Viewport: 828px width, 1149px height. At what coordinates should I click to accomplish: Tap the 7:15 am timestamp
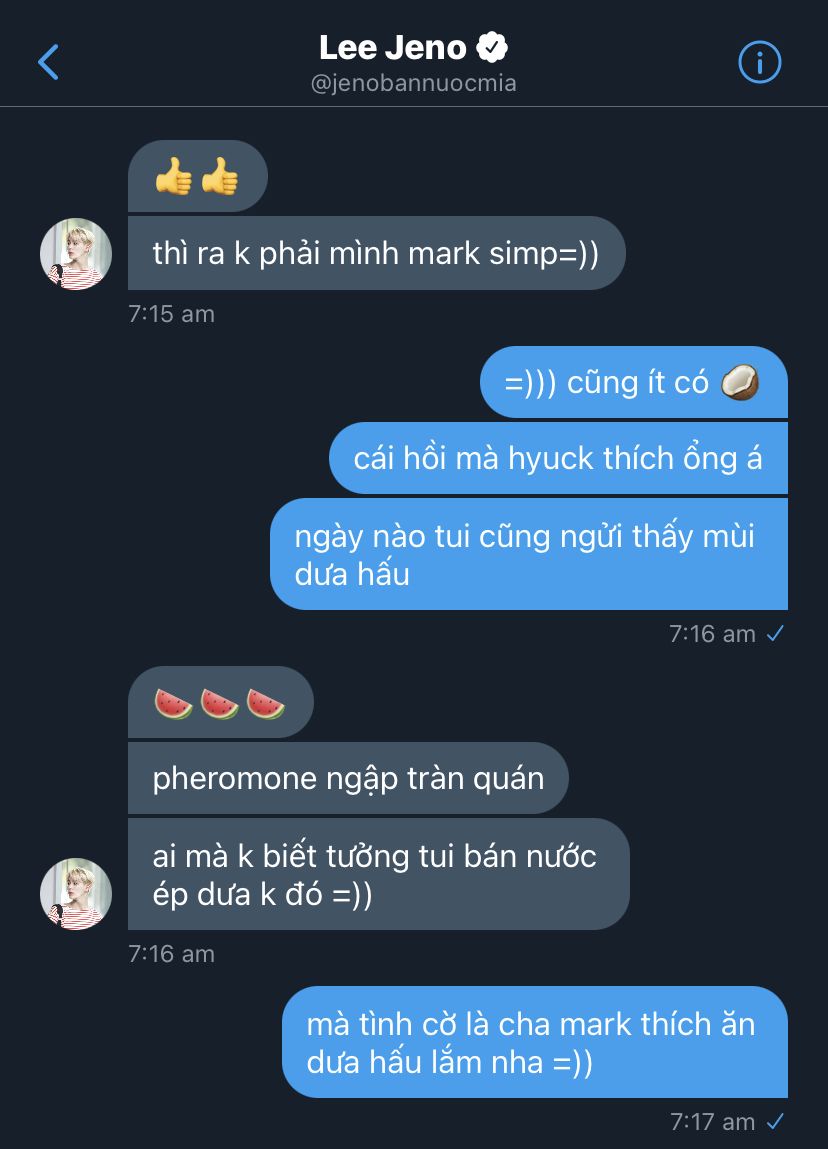(171, 314)
